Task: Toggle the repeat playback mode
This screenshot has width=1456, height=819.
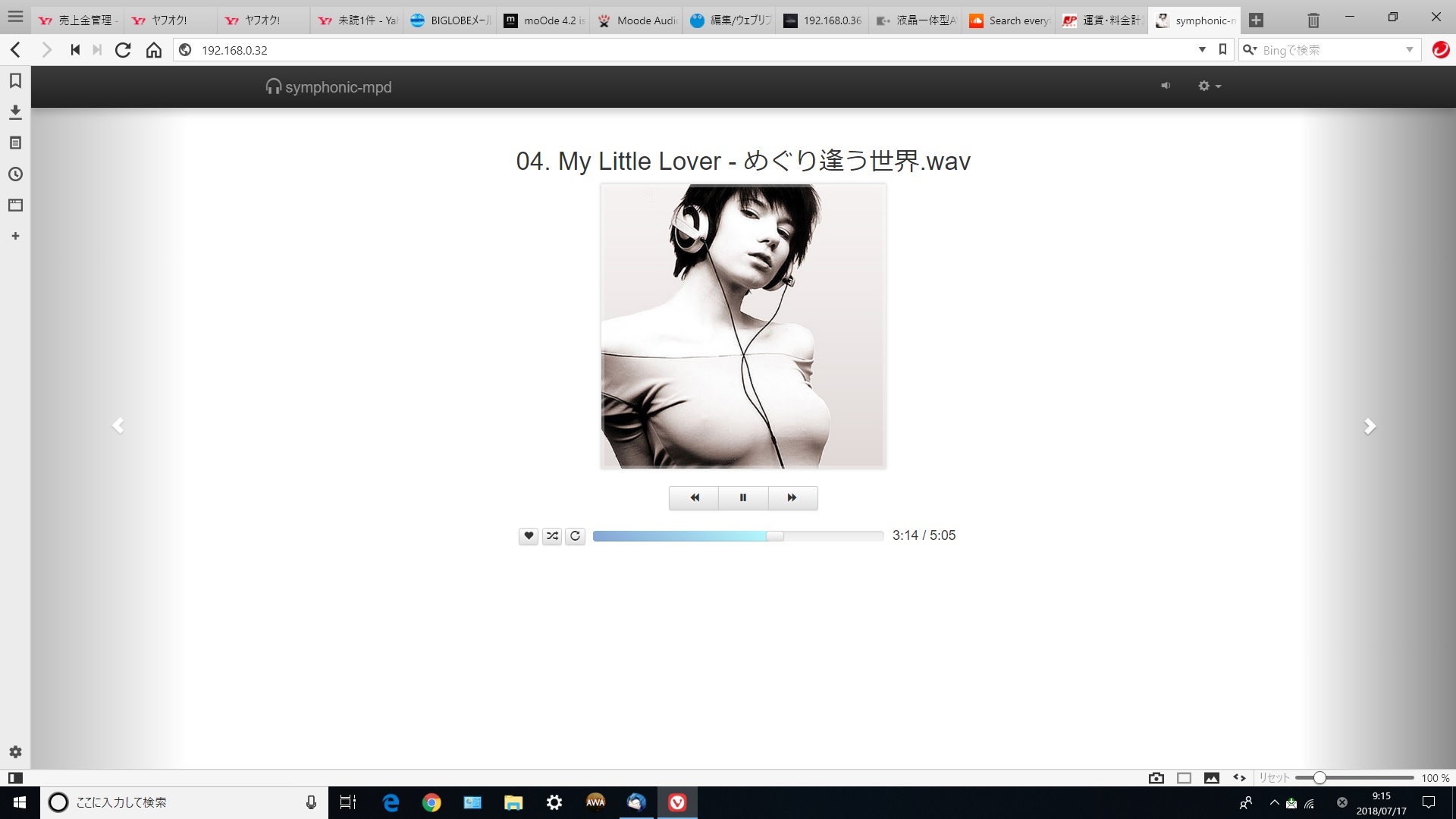Action: click(575, 535)
